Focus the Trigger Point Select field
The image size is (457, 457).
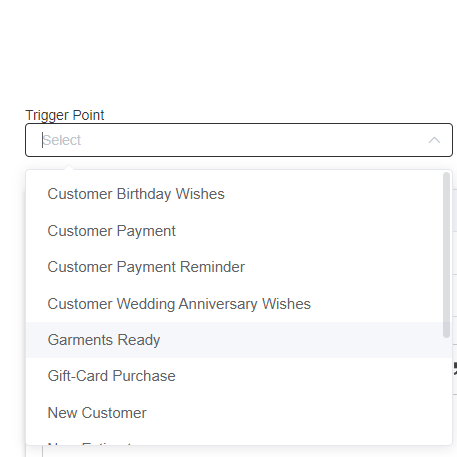click(239, 140)
